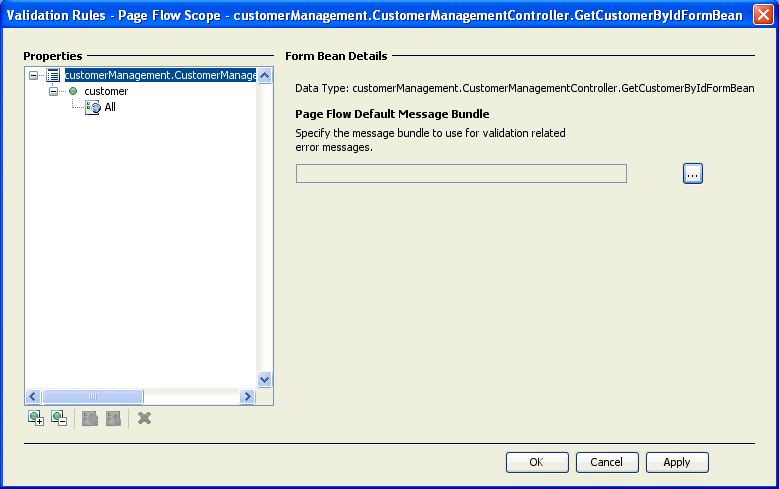Select the customer property in tree
779x489 pixels.
[x=106, y=91]
